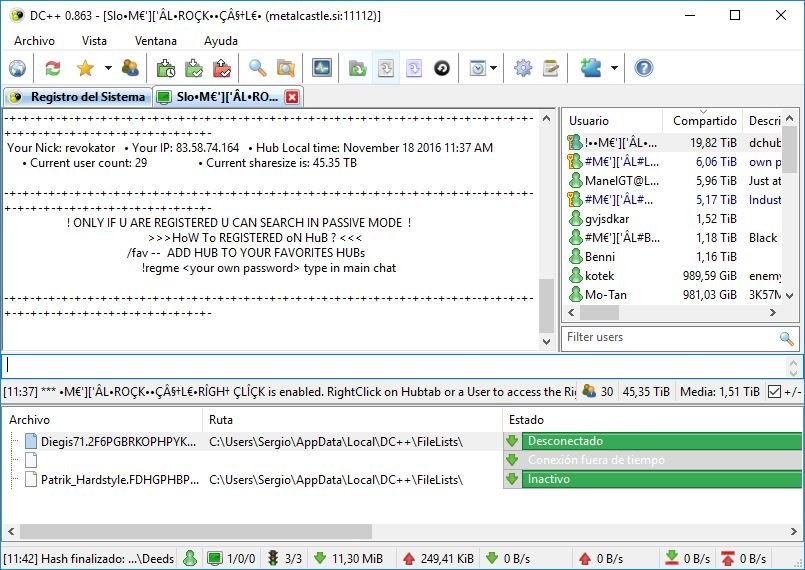Screen dimensions: 805x570
Task: Open Favorite Hubs star icon
Action: [x=85, y=68]
